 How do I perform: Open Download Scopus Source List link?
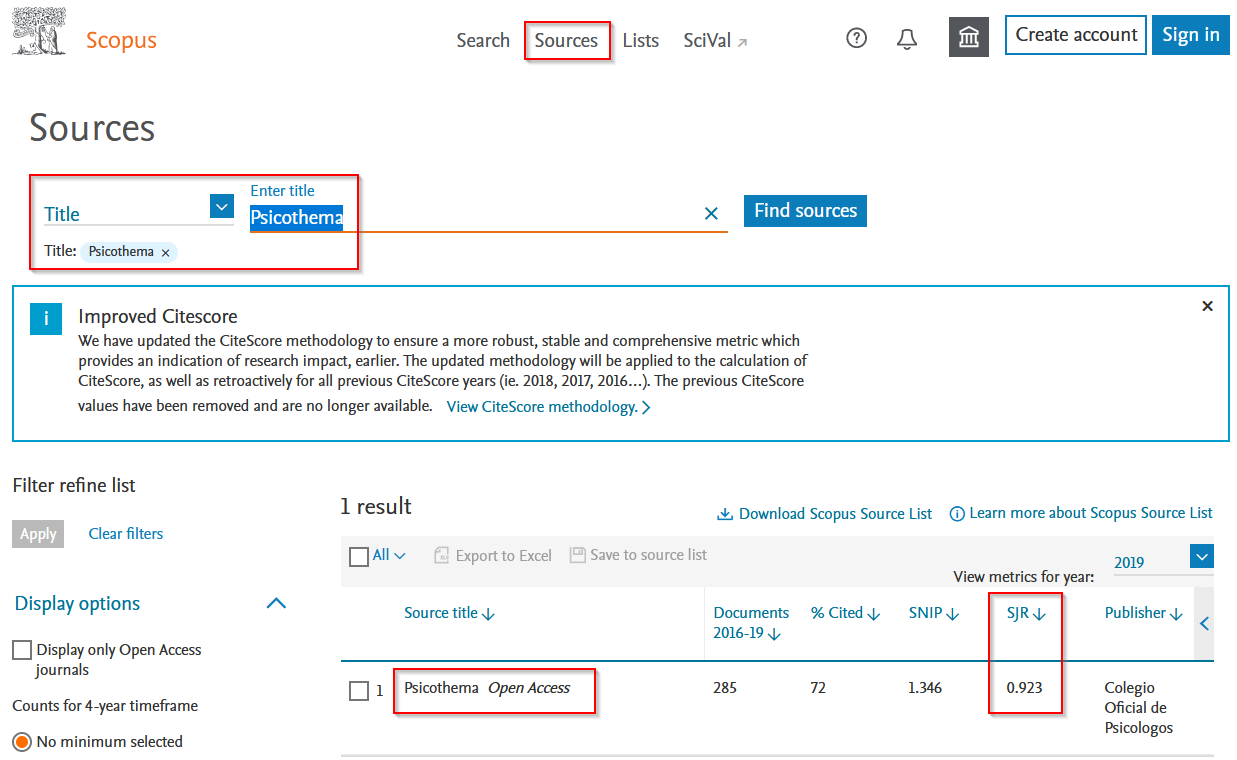tap(825, 514)
